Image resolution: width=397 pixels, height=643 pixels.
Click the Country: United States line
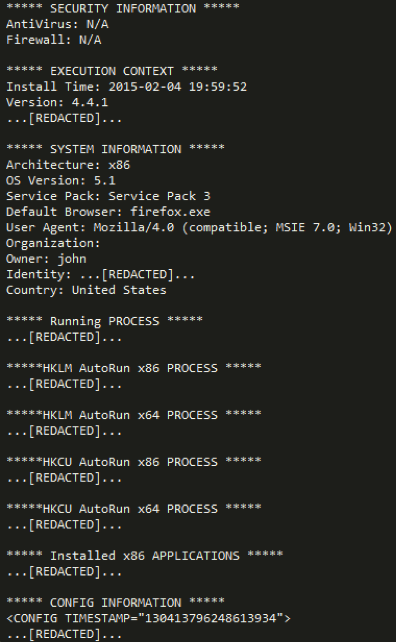click(x=86, y=290)
